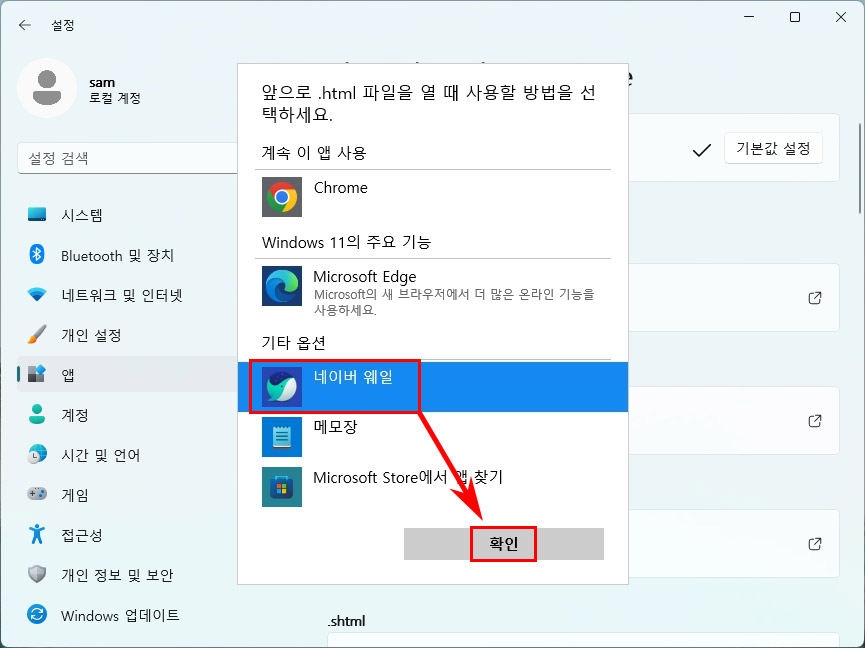Viewport: 865px width, 648px height.
Task: Confirm selection with the 확인 button
Action: (x=503, y=544)
